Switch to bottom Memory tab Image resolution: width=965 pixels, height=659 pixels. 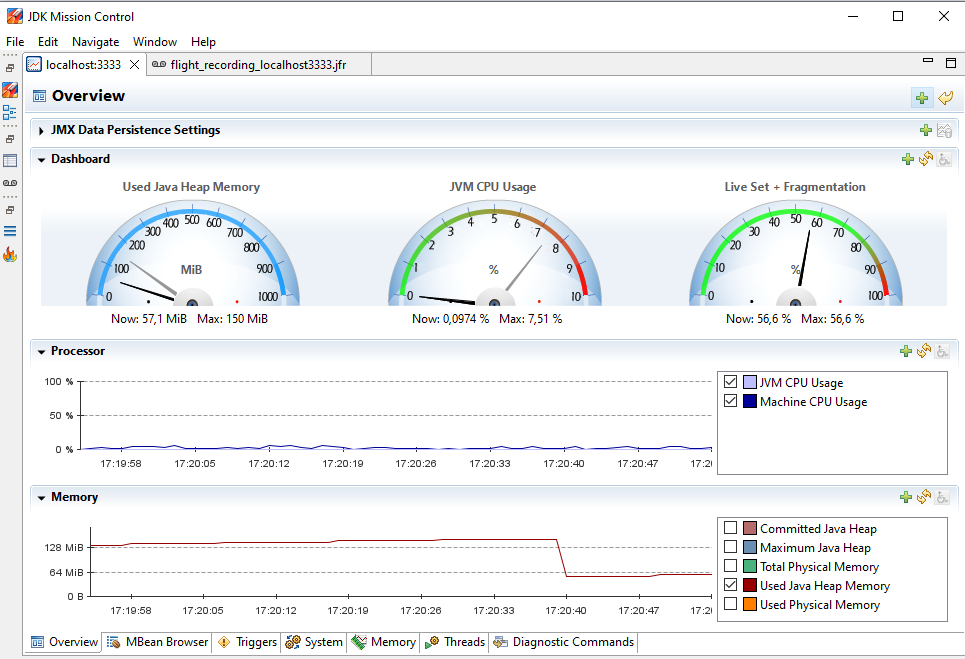383,642
